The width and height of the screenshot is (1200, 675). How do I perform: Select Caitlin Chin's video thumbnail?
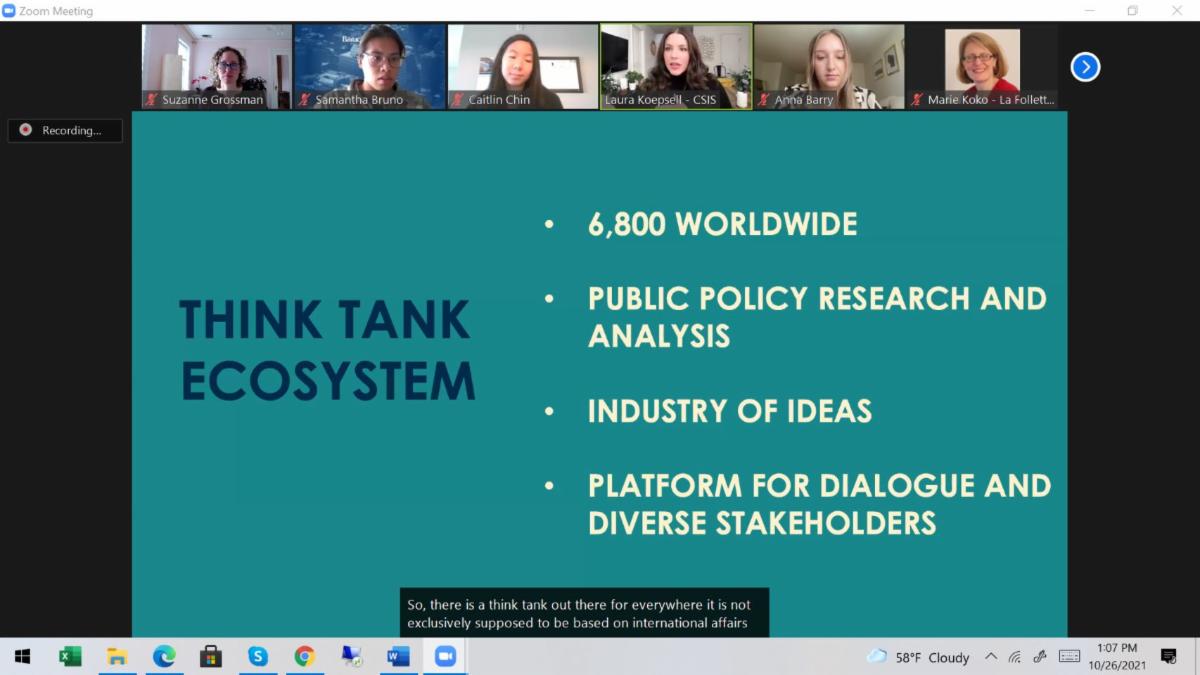point(523,66)
